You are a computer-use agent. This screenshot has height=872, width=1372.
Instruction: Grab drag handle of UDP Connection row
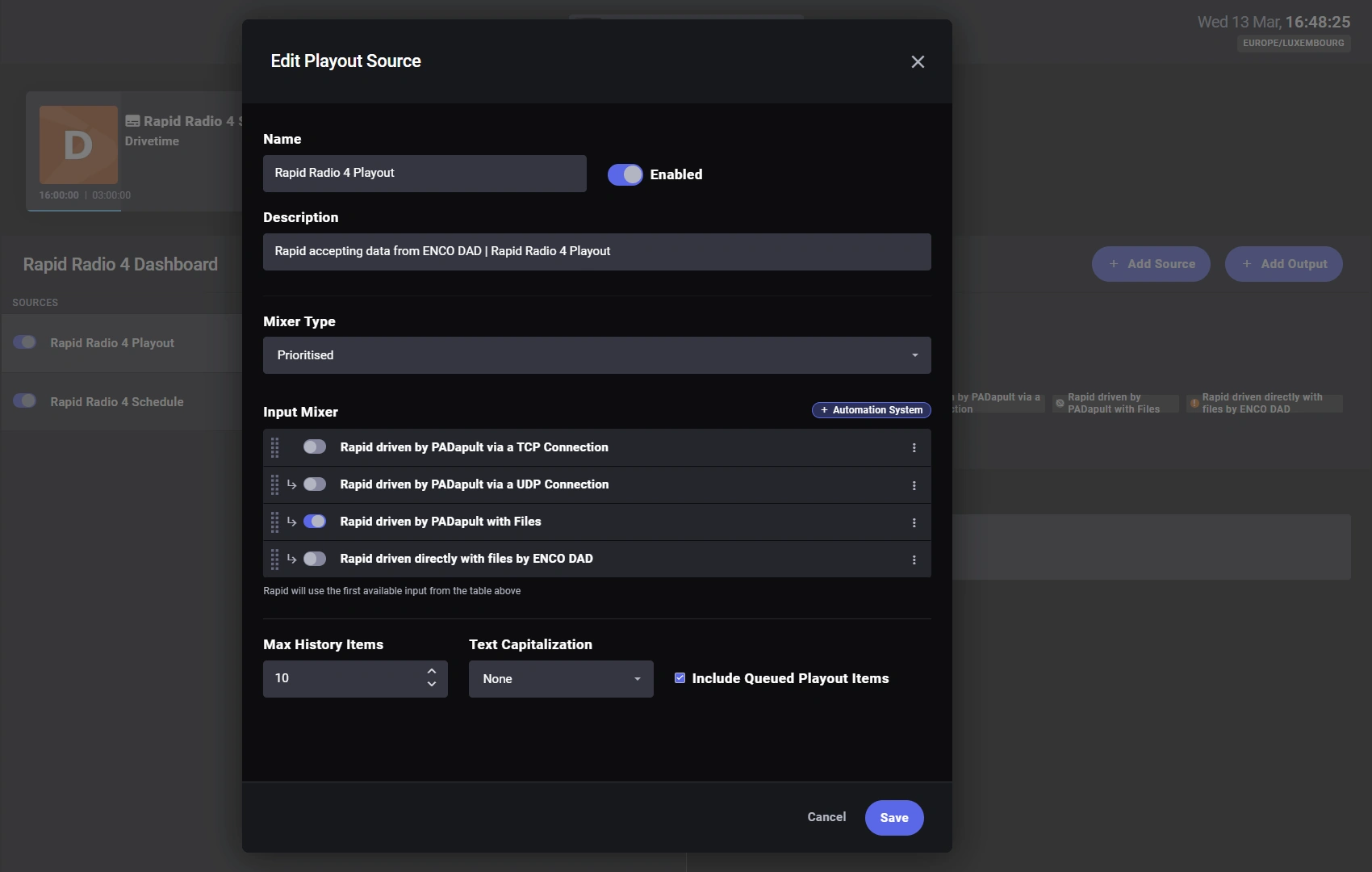coord(274,484)
